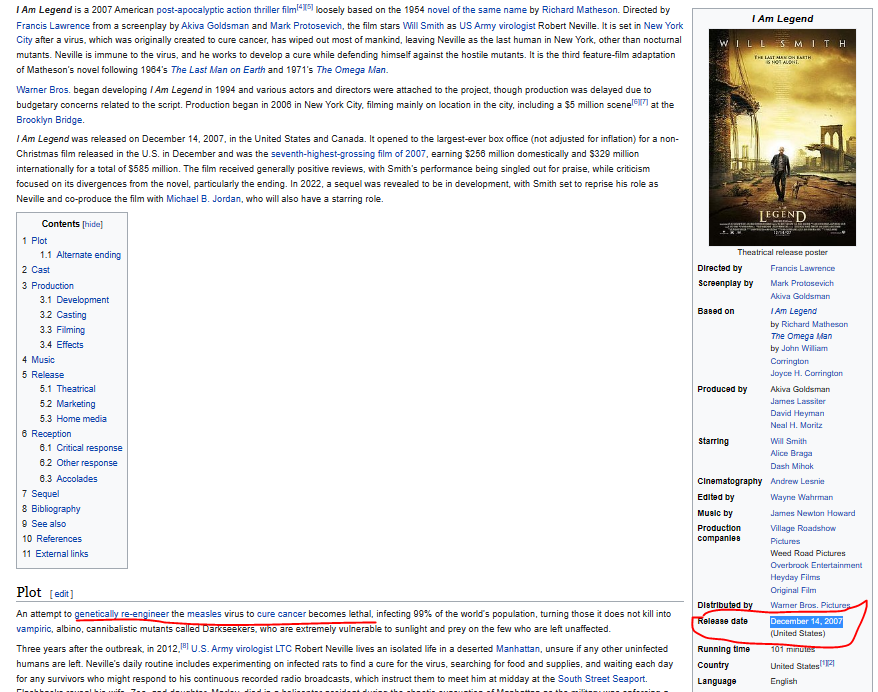Screen dimensions: 878x692
Task: Go to Bibliography in Contents
Action: pos(56,509)
